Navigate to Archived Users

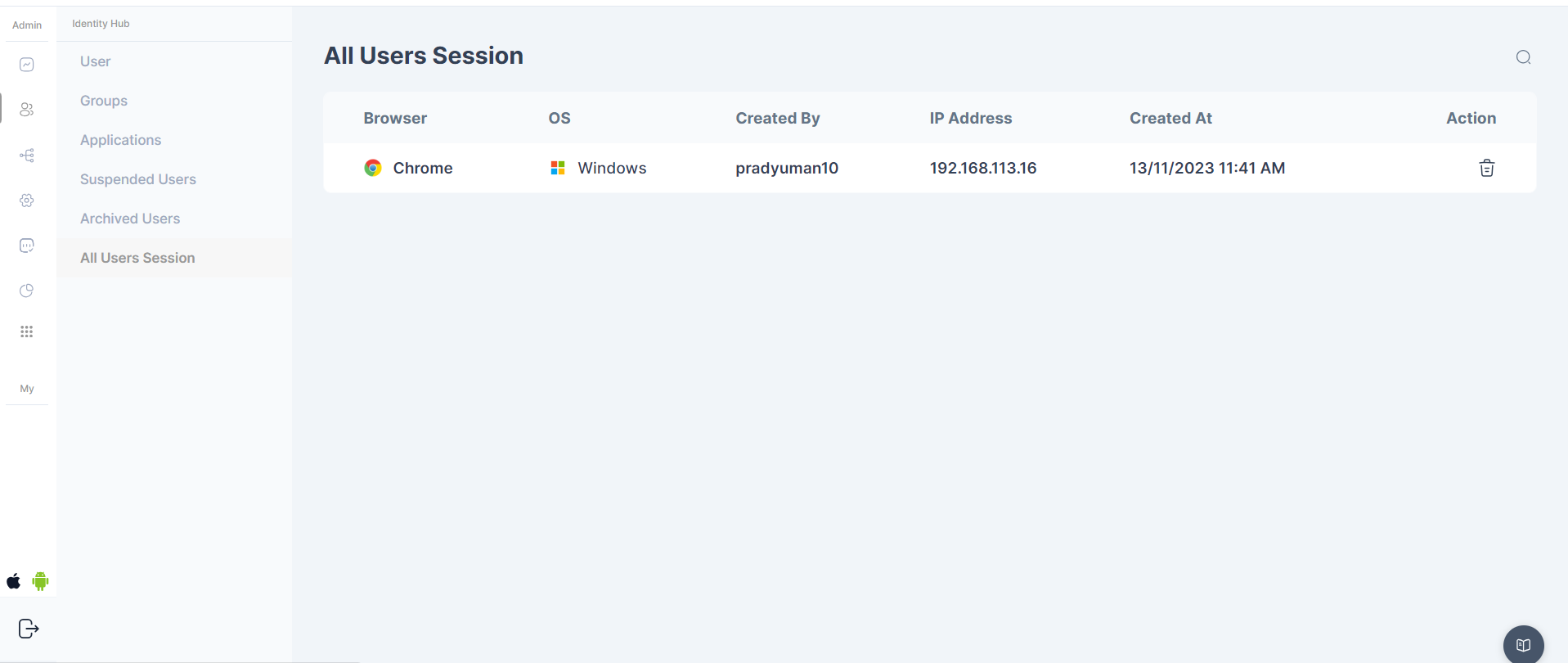129,219
